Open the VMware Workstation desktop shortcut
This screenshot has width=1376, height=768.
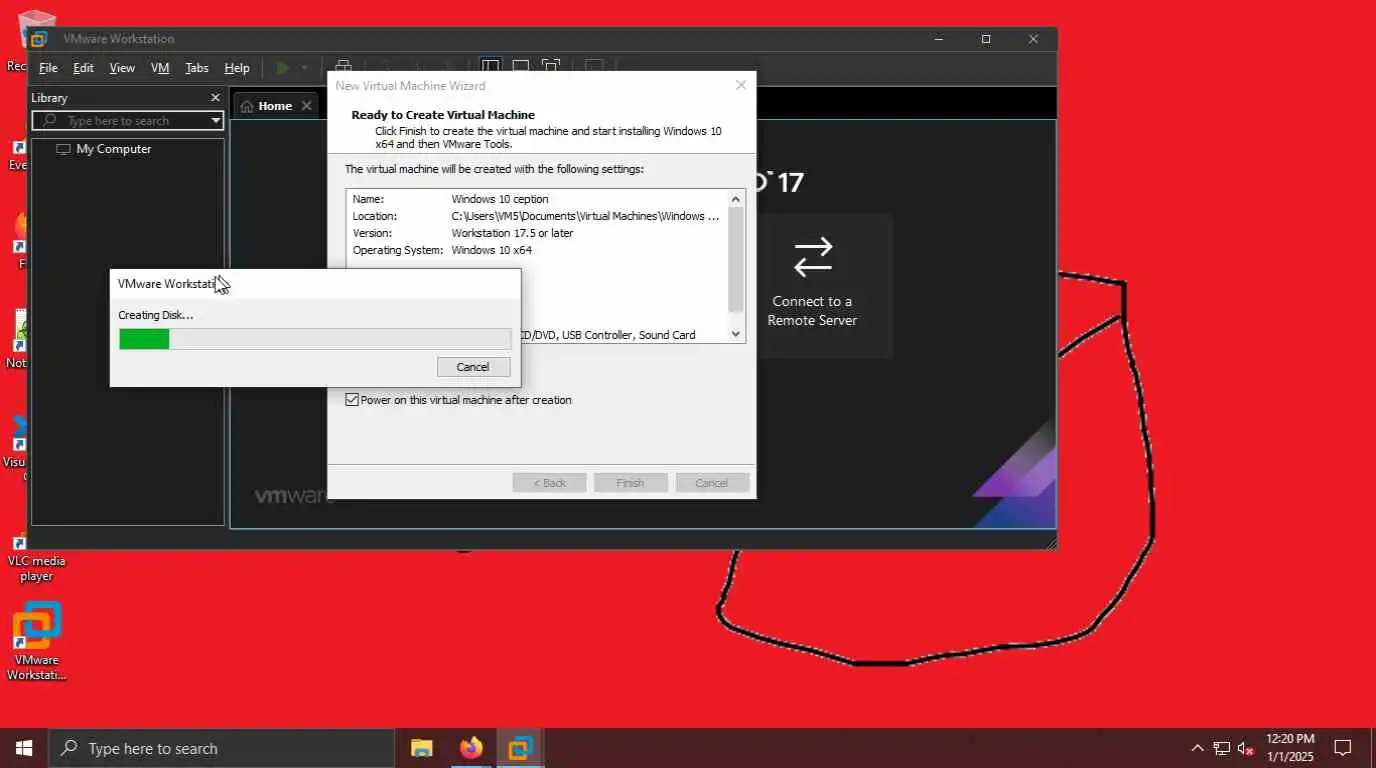pos(37,642)
